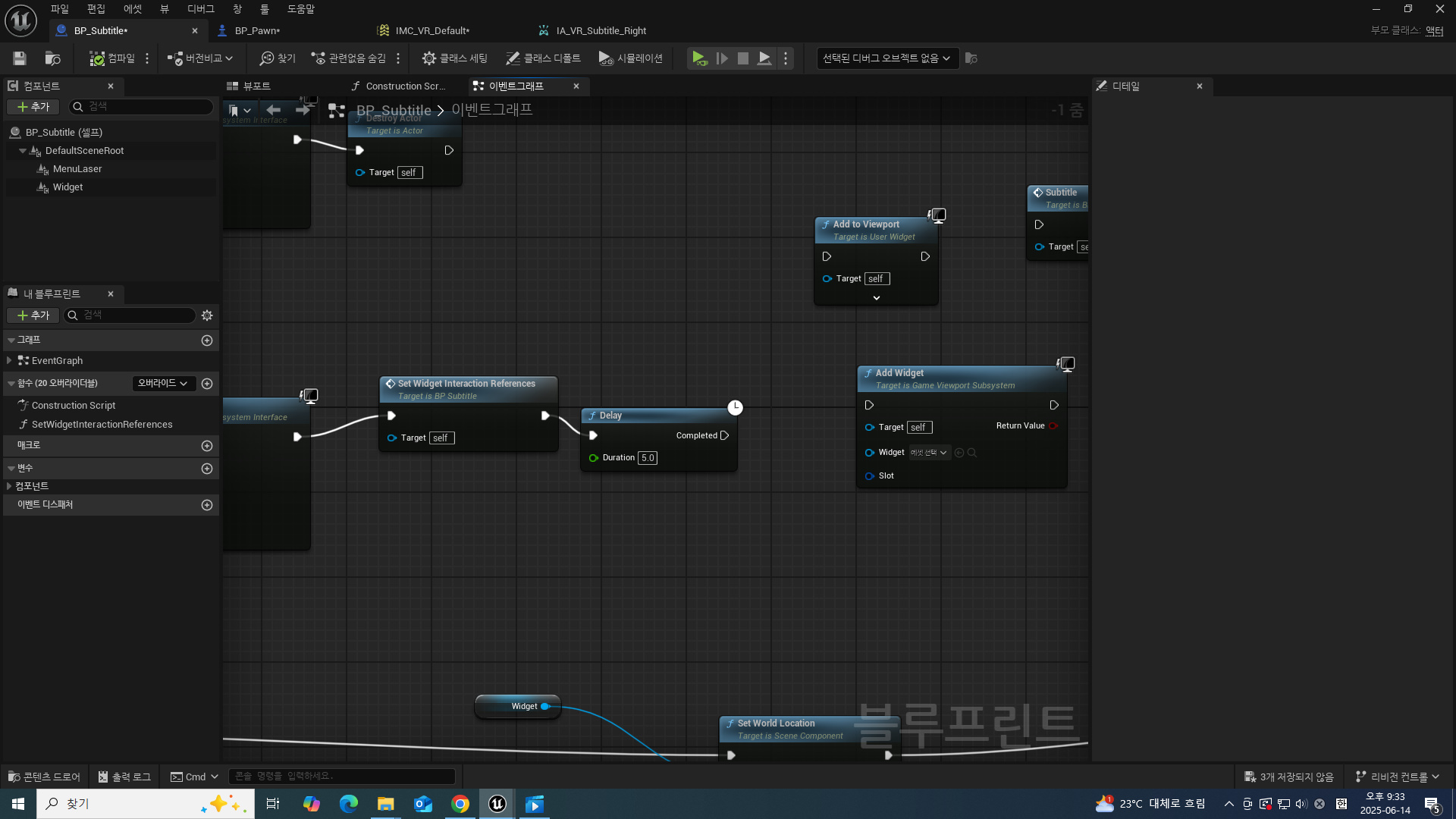Add a new function with plus icon
Viewport: 1456px width, 819px height.
(207, 384)
